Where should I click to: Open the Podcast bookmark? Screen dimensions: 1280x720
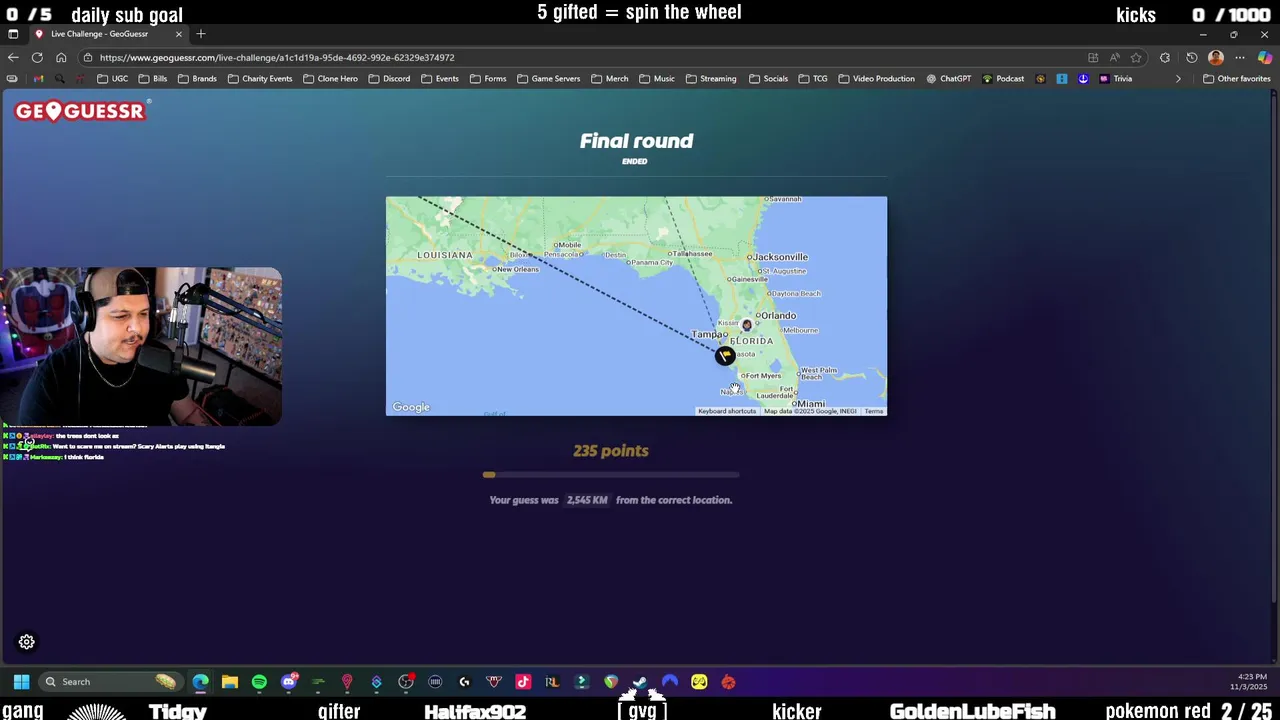[1003, 79]
